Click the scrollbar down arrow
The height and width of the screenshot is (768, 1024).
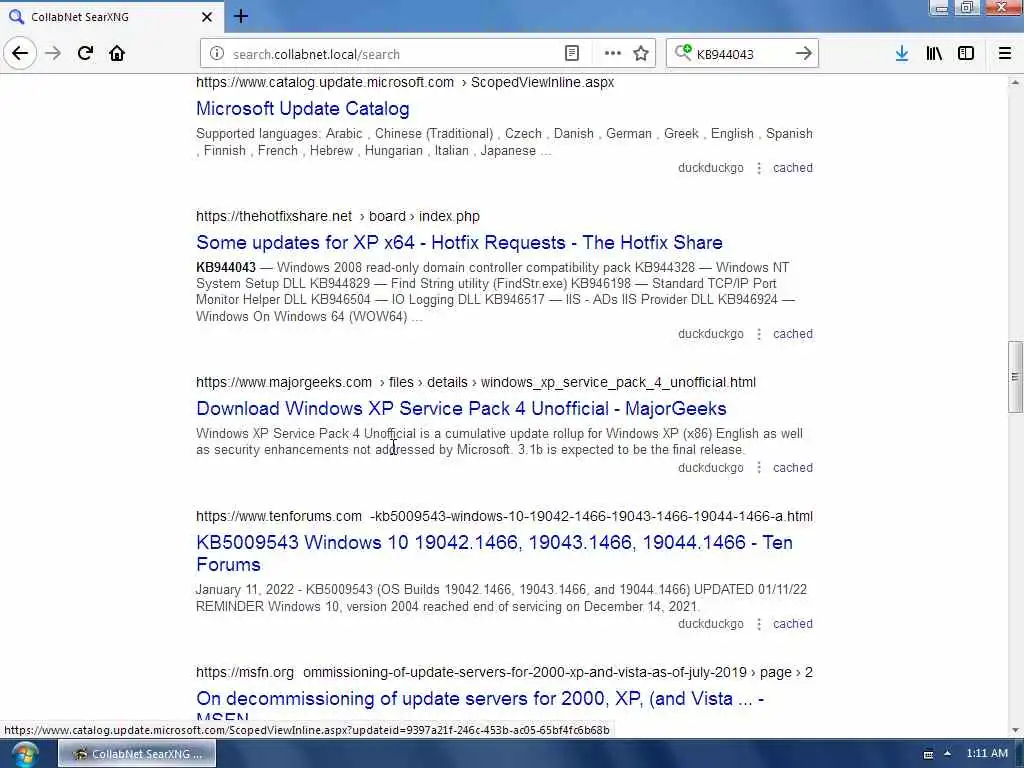pyautogui.click(x=1015, y=730)
